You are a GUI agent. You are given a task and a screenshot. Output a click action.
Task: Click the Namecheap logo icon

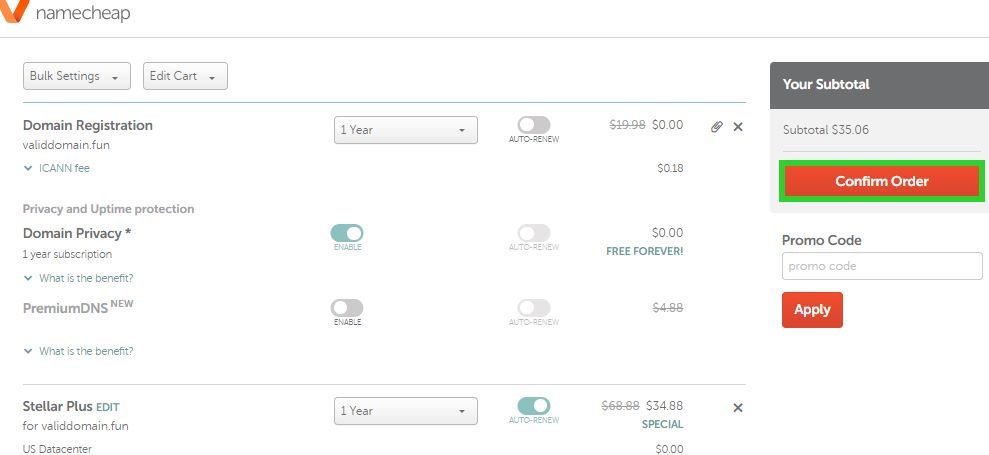coord(14,10)
